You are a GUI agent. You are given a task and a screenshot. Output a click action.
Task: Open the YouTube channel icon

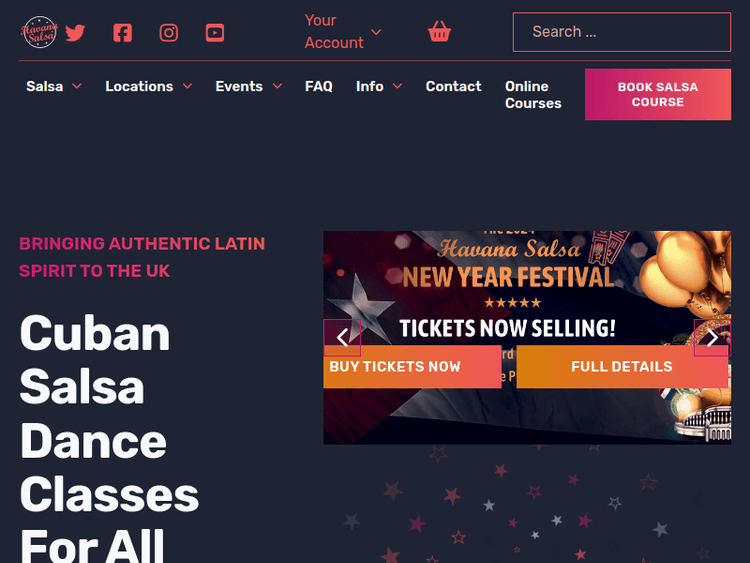(215, 32)
